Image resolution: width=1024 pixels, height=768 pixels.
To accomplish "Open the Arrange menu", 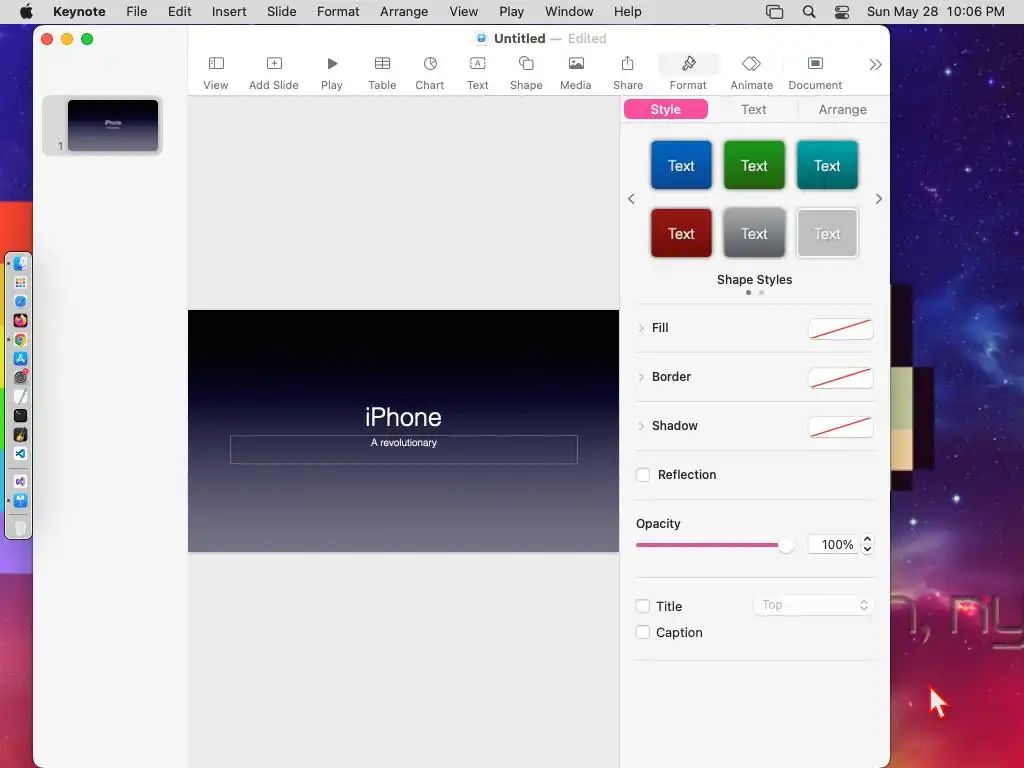I will pyautogui.click(x=404, y=12).
